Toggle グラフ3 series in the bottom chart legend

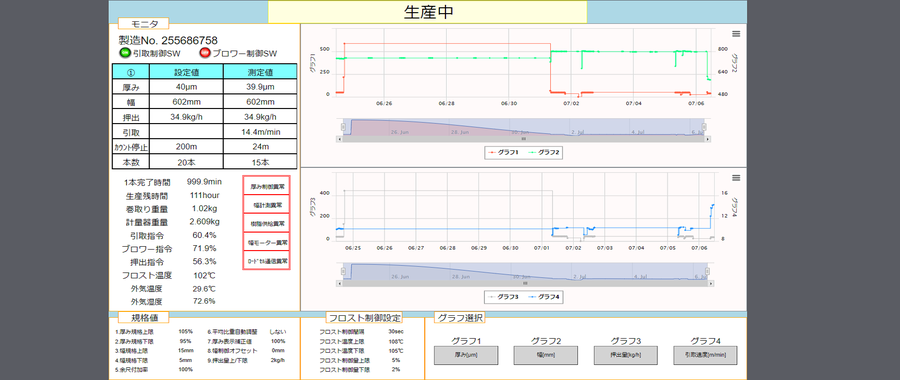point(503,297)
